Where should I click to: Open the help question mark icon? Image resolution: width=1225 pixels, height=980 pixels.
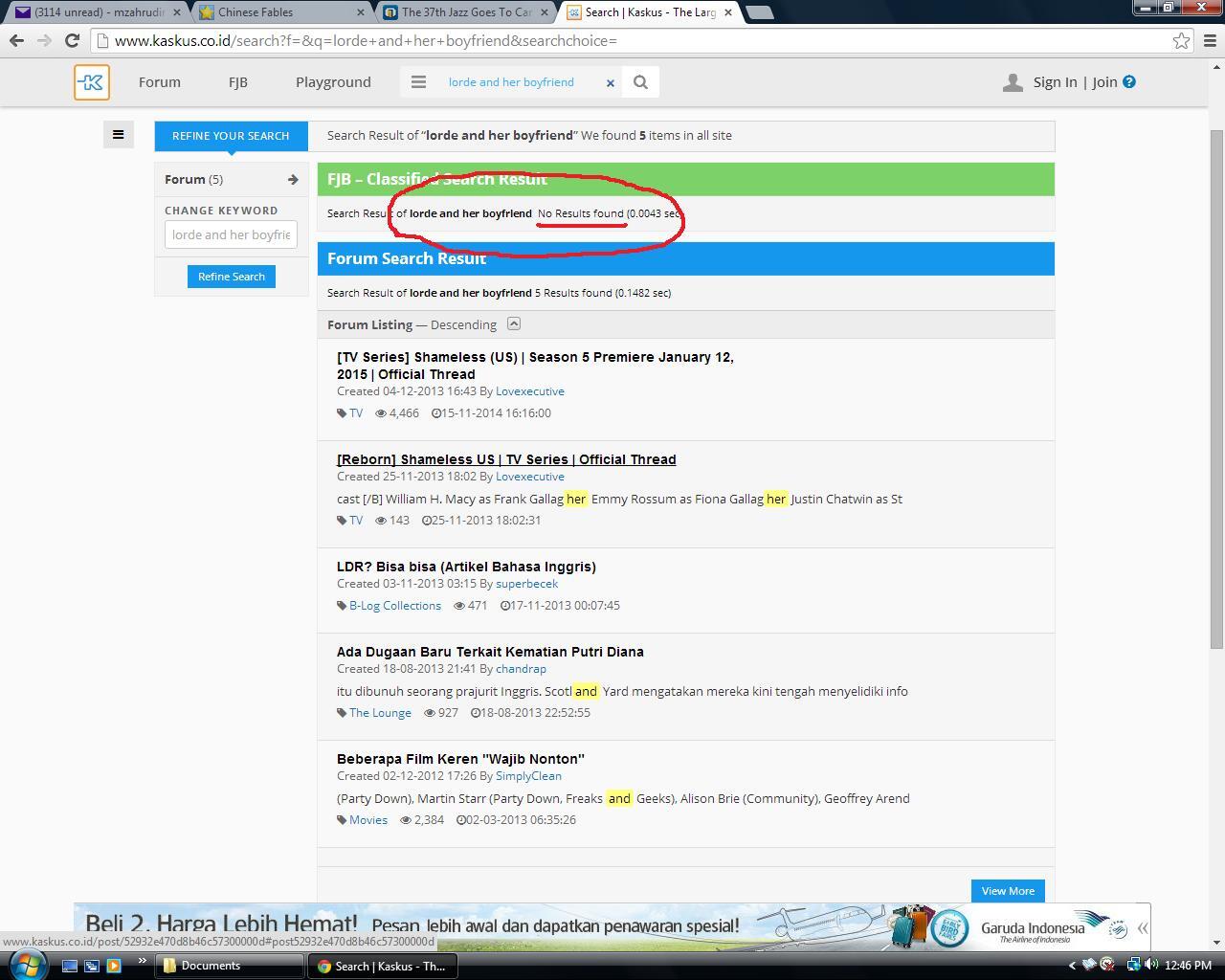[1129, 82]
